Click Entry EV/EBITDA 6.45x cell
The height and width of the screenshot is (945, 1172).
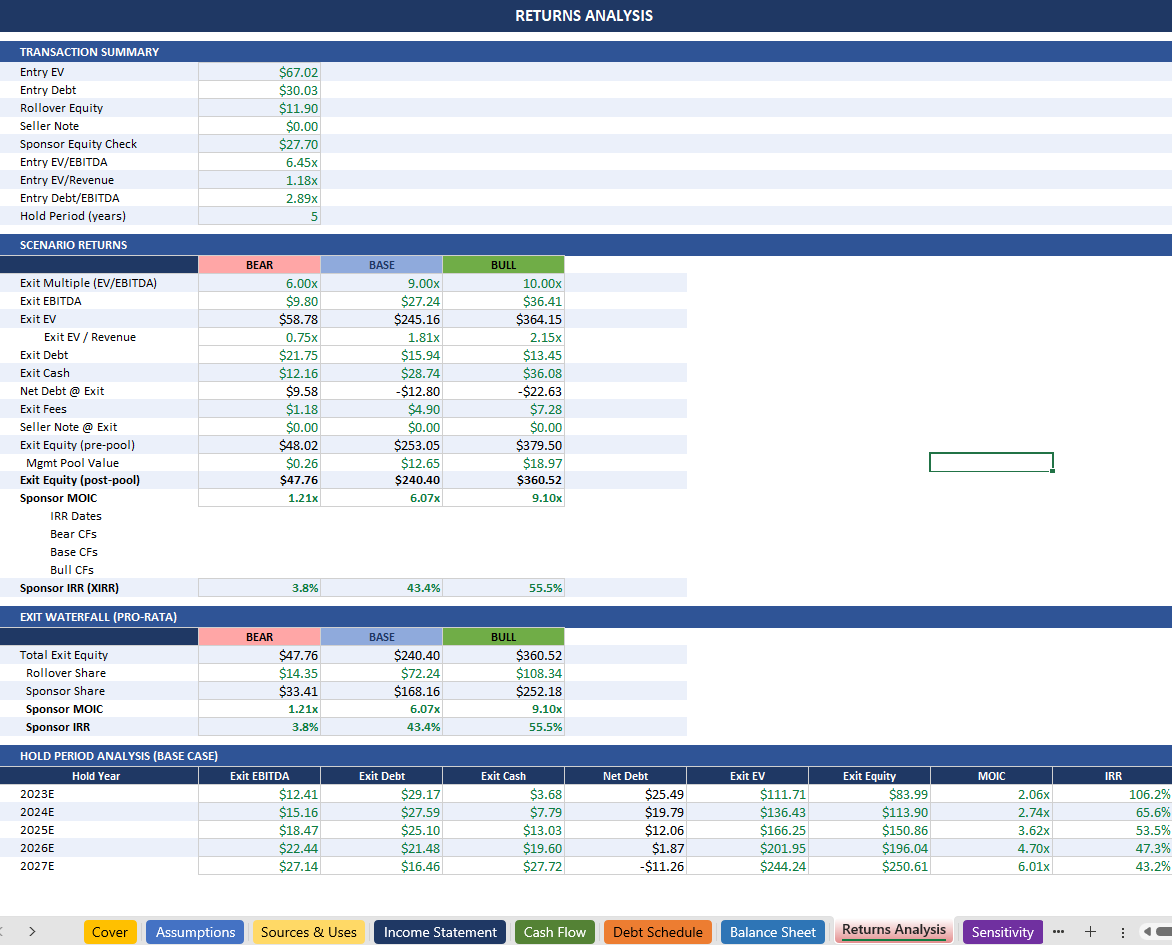tap(259, 161)
